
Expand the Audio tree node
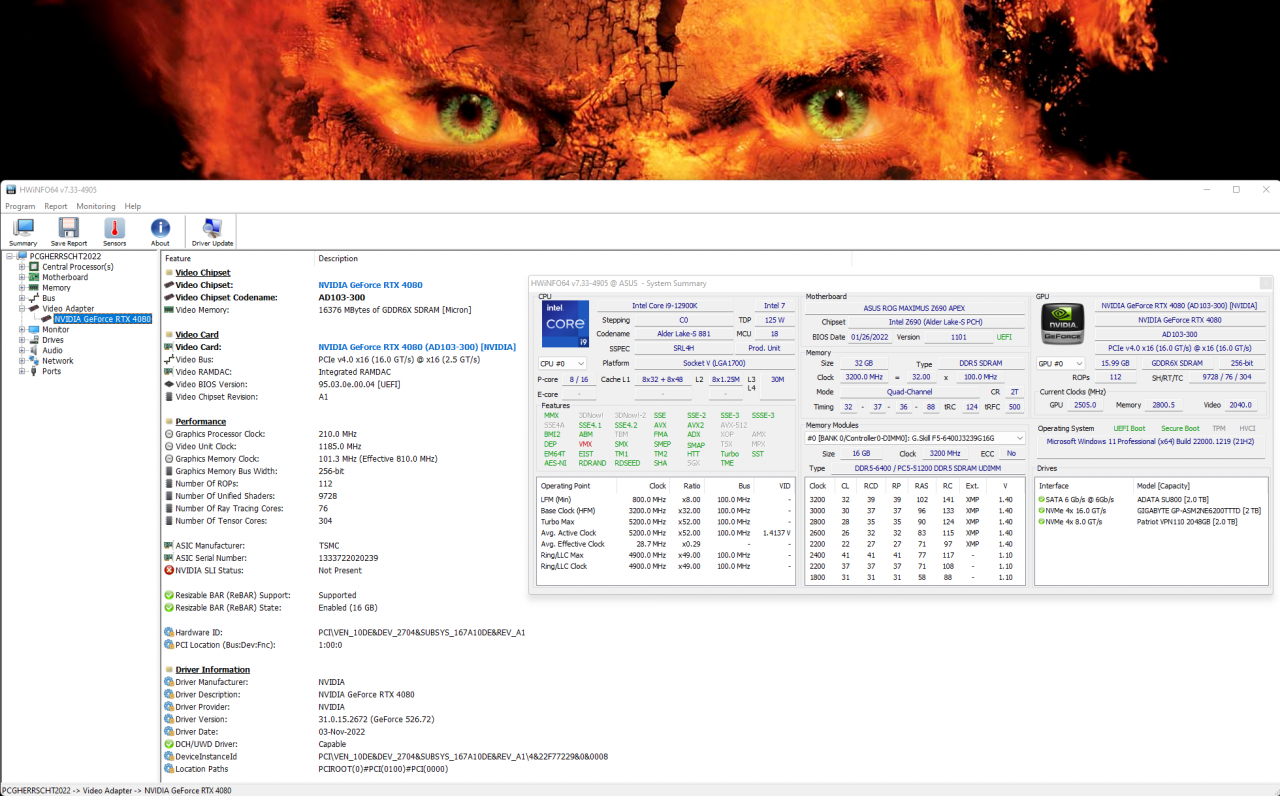pyautogui.click(x=22, y=350)
